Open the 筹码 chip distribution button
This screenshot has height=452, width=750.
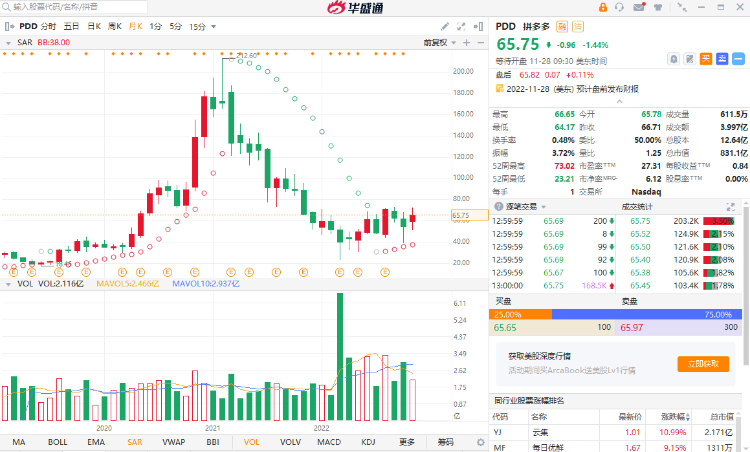446,442
